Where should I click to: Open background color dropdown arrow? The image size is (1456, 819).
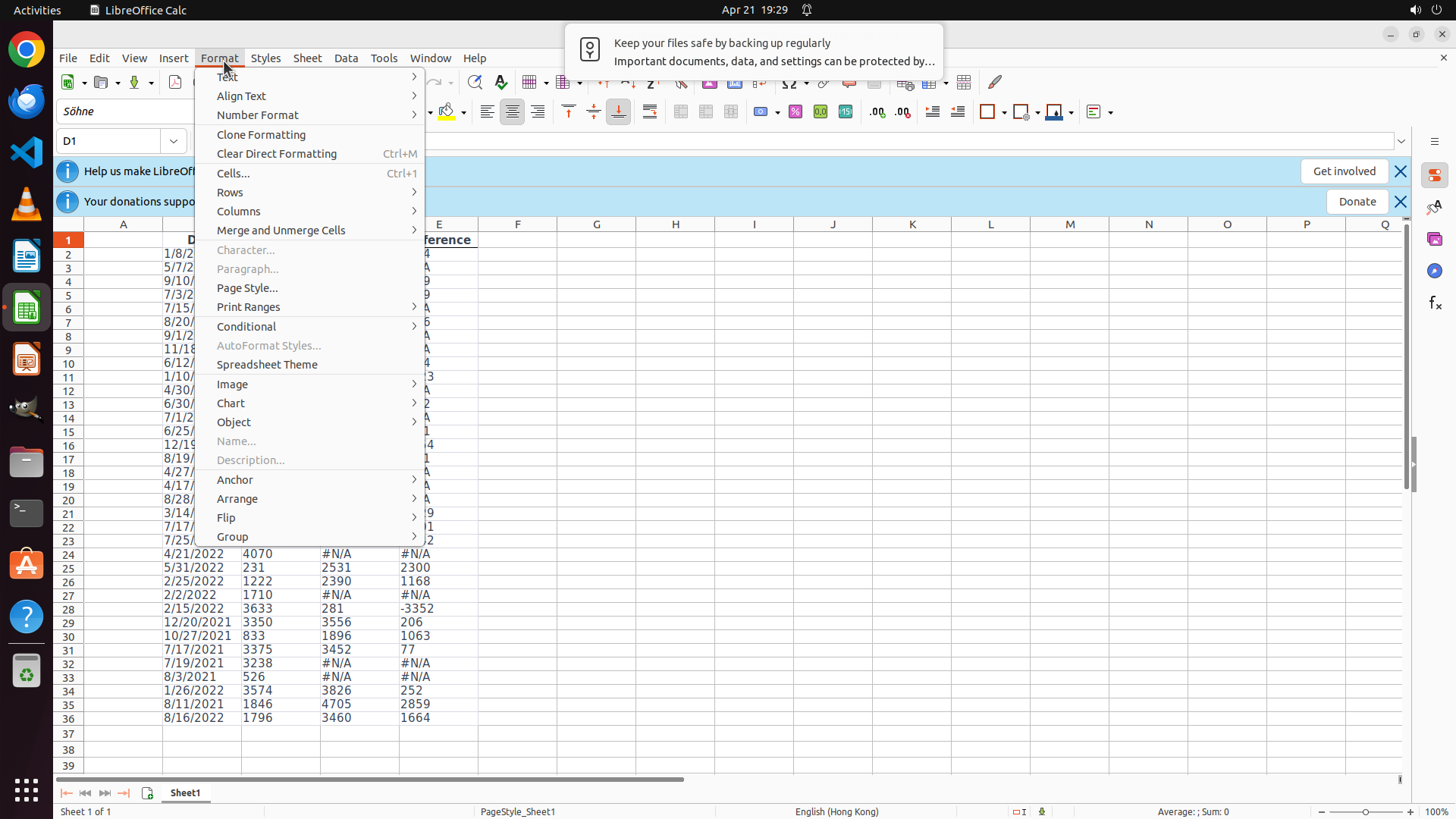tap(464, 112)
